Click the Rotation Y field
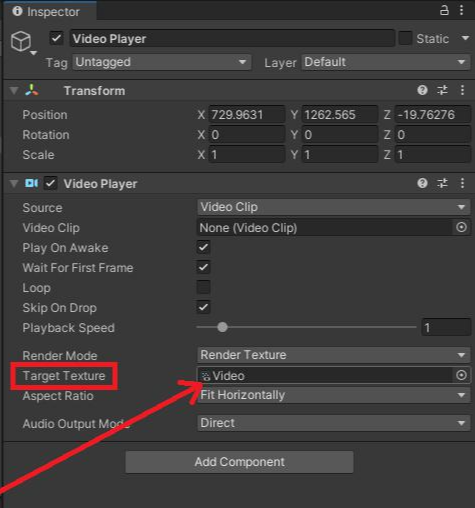The height and width of the screenshot is (508, 475). click(x=340, y=135)
